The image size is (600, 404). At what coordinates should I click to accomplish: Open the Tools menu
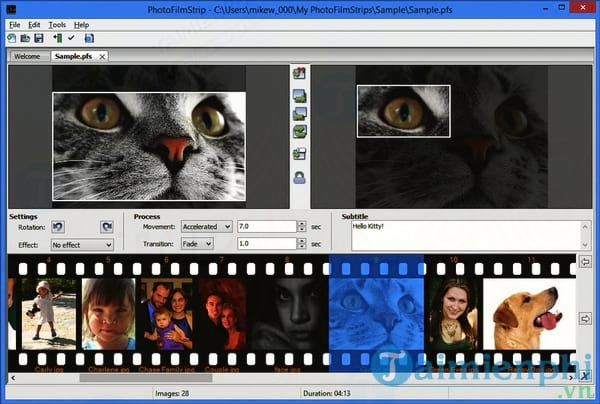coord(57,25)
